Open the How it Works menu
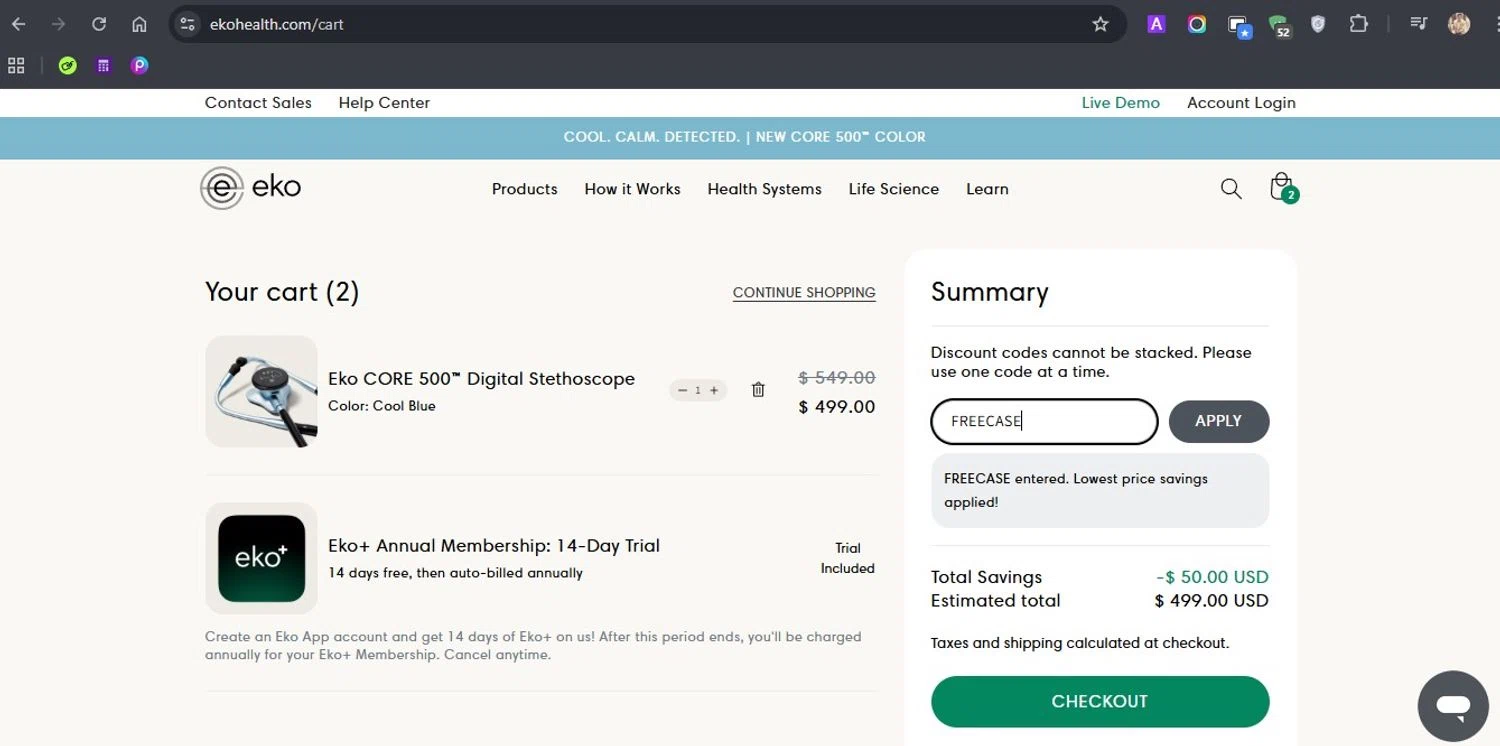1500x746 pixels. [632, 189]
